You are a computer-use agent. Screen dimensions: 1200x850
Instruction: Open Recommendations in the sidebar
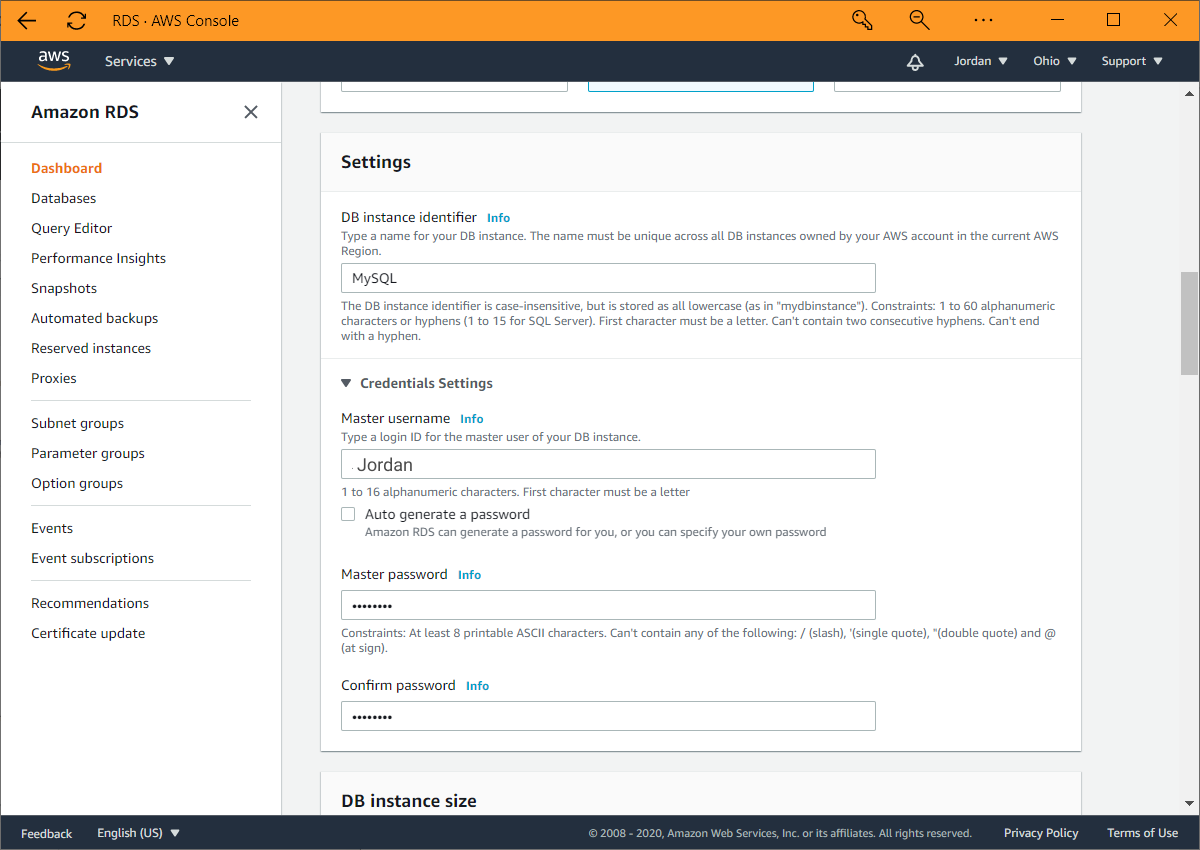[x=90, y=603]
